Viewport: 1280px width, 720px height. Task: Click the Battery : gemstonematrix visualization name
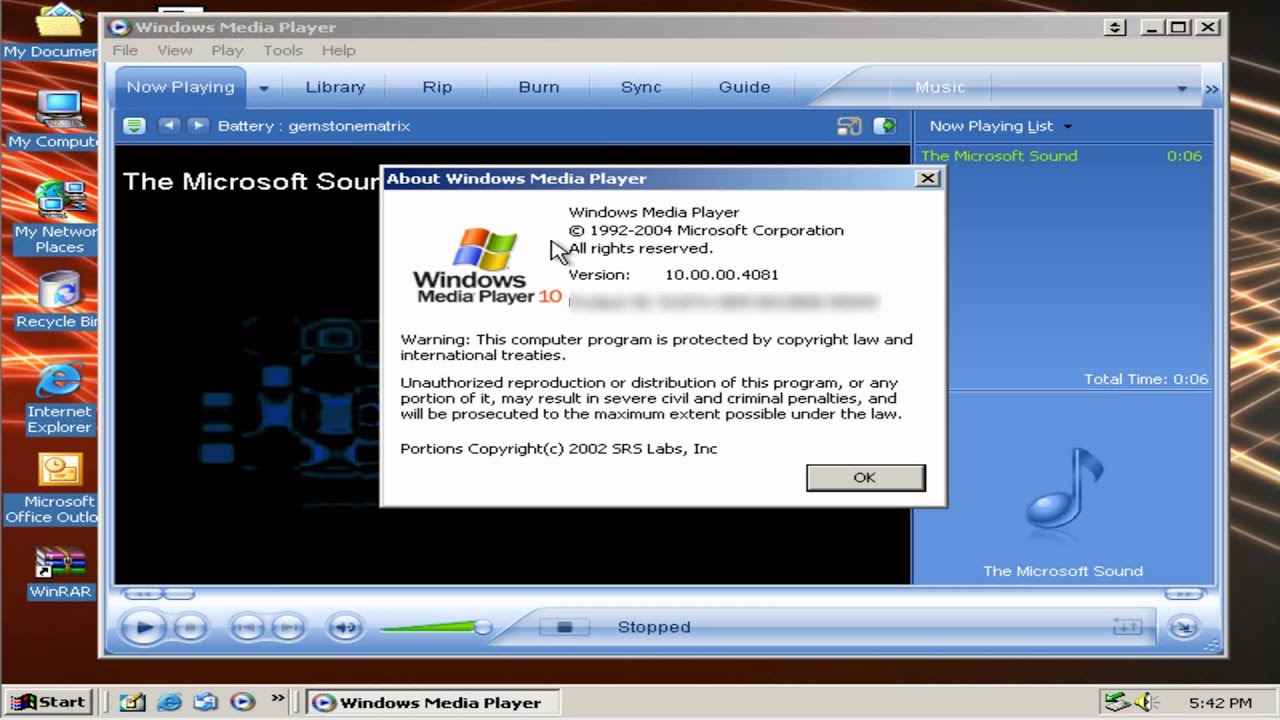tap(314, 126)
